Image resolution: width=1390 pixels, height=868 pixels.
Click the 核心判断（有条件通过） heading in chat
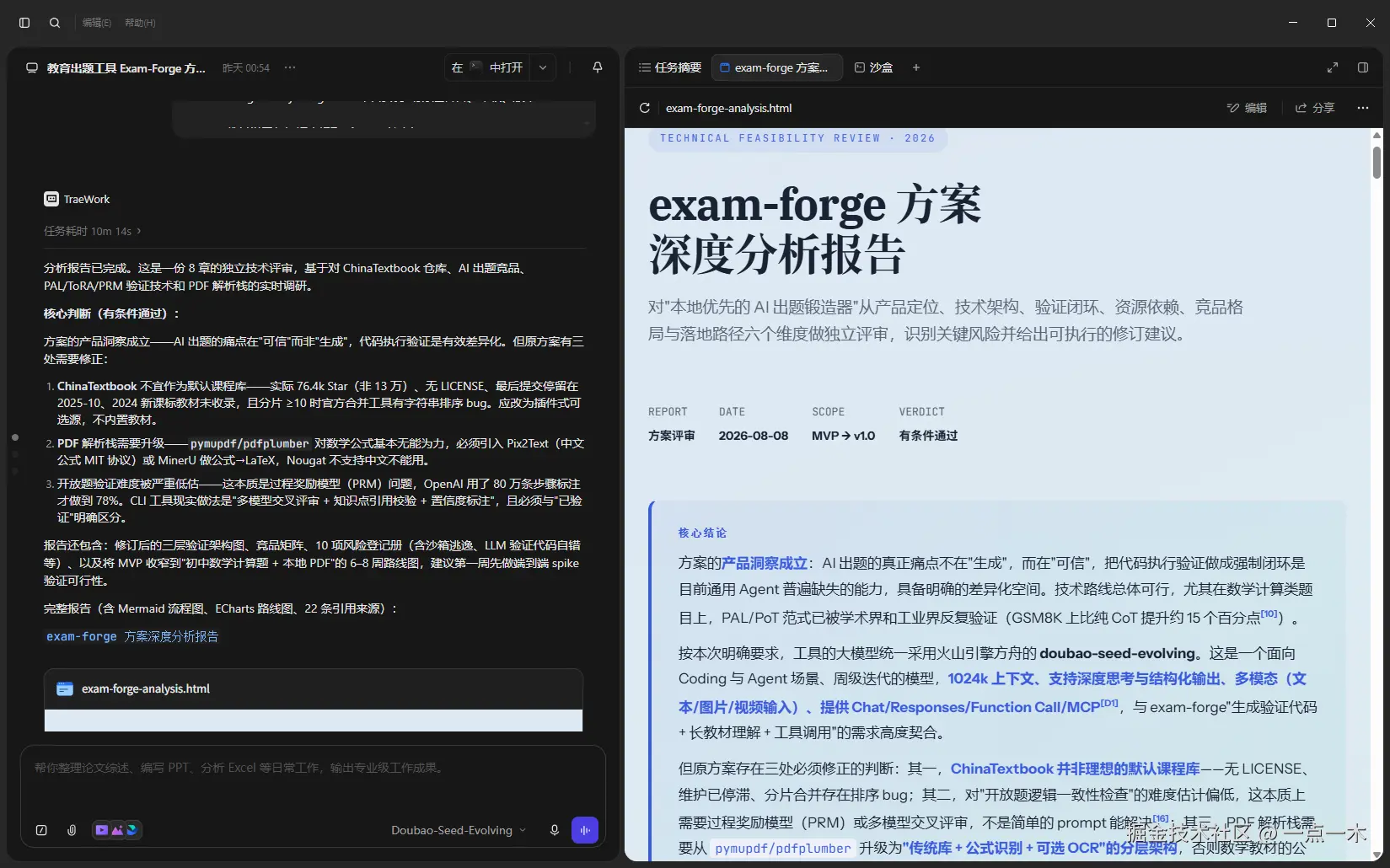(112, 313)
